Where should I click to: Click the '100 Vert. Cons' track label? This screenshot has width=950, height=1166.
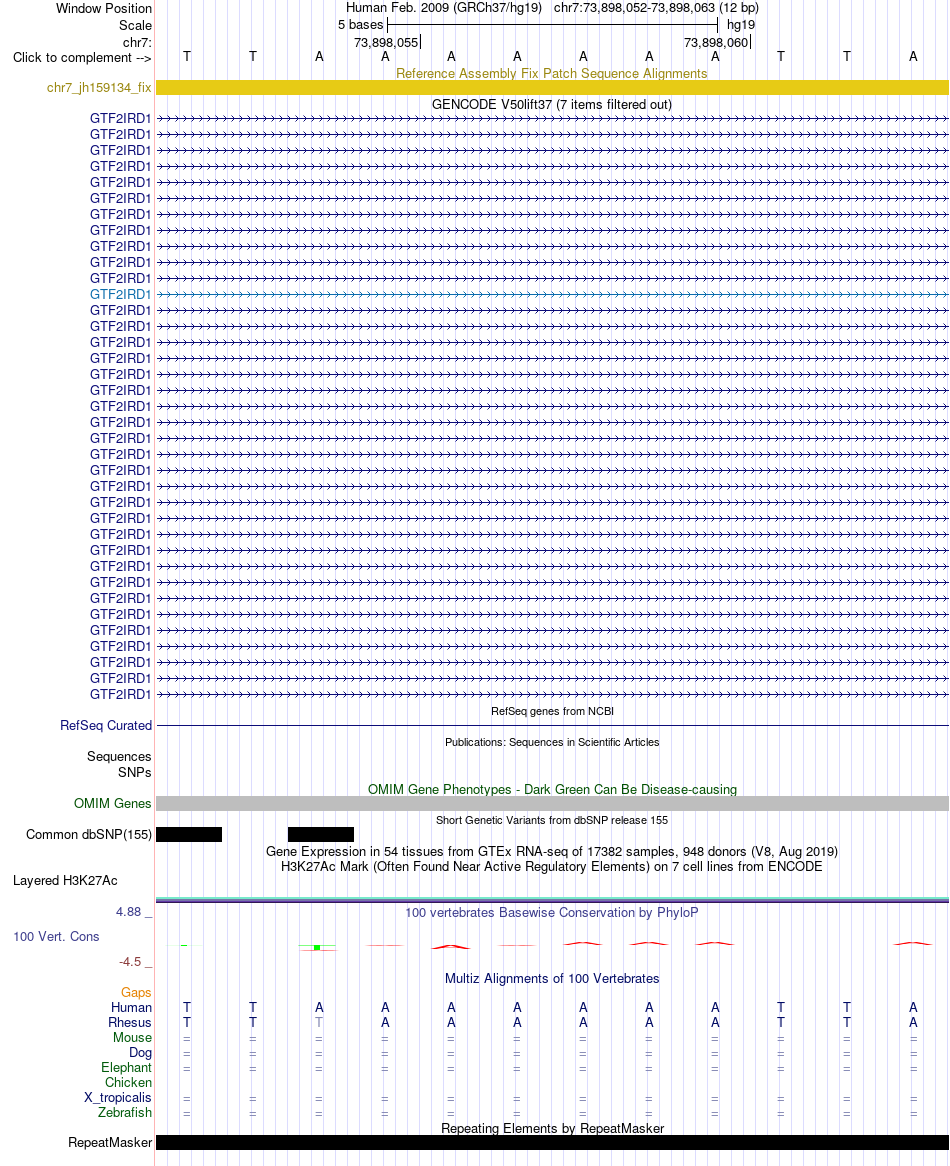tap(56, 937)
